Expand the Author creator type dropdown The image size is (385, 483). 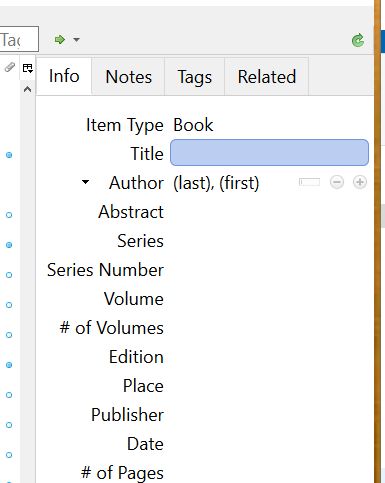point(85,182)
